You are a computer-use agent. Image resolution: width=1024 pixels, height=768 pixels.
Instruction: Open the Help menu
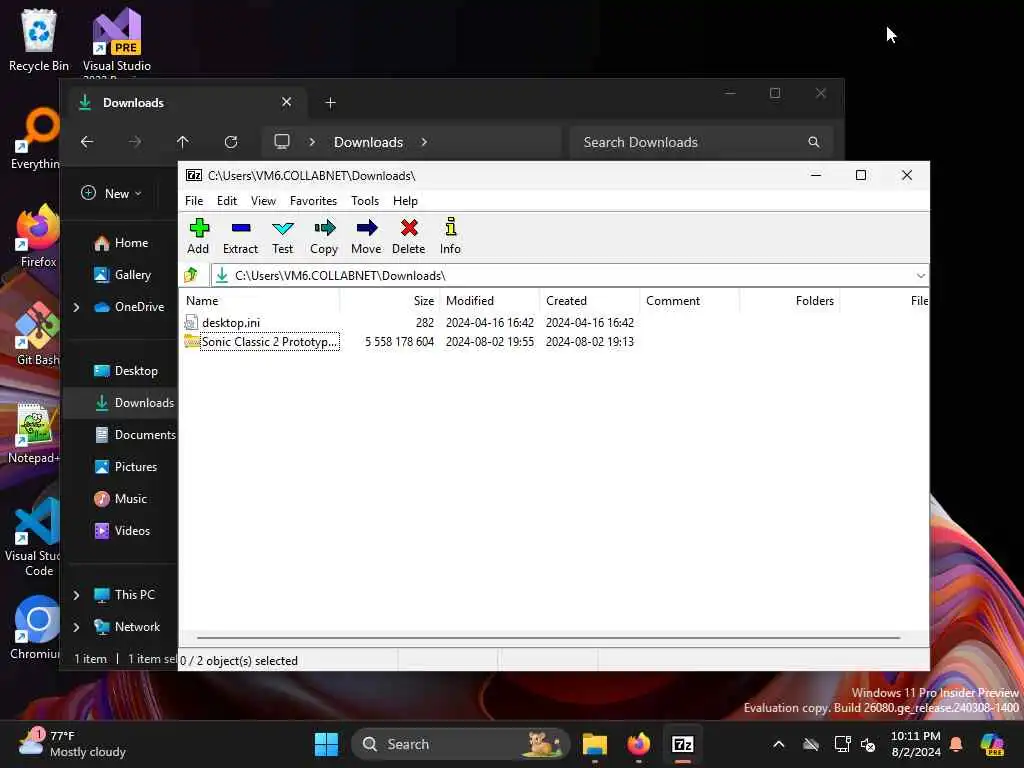[x=405, y=201]
